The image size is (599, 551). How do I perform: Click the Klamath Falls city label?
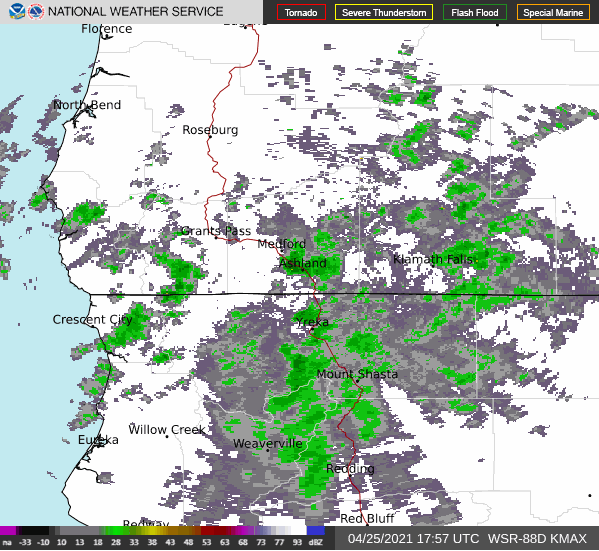click(433, 259)
